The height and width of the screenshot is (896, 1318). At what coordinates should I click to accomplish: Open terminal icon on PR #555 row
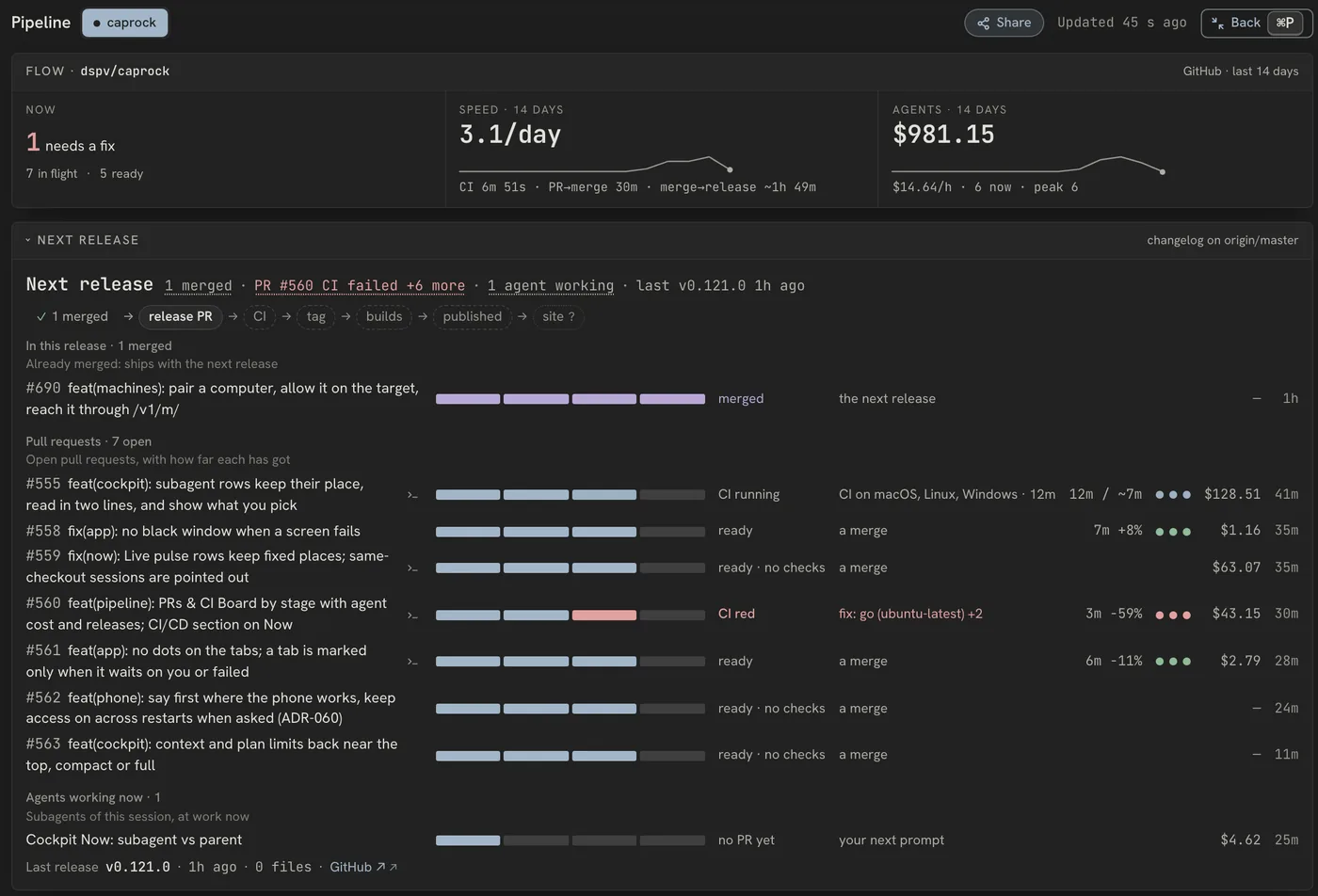412,495
